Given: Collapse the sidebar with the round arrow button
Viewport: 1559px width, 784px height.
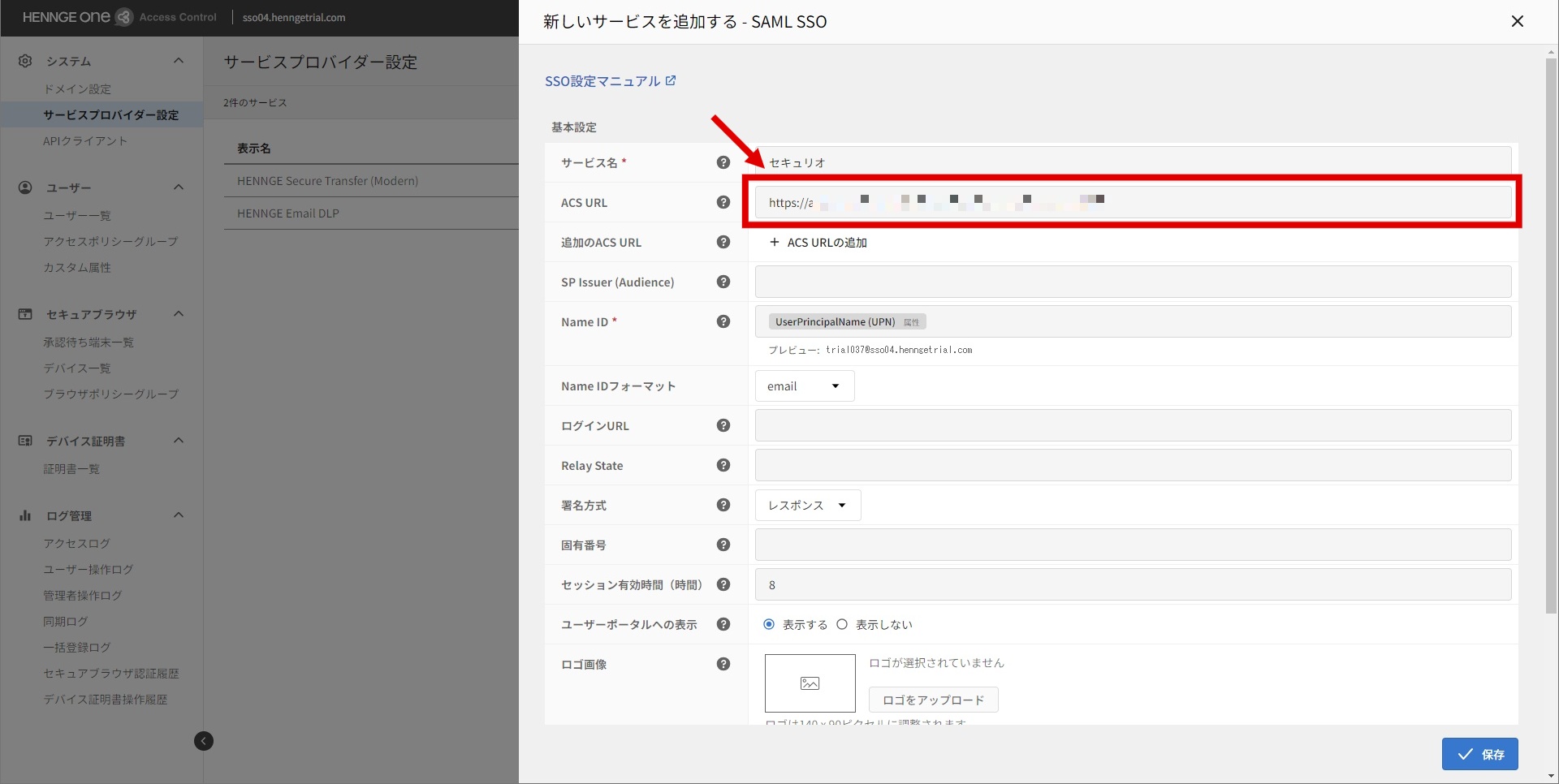Looking at the screenshot, I should [204, 741].
